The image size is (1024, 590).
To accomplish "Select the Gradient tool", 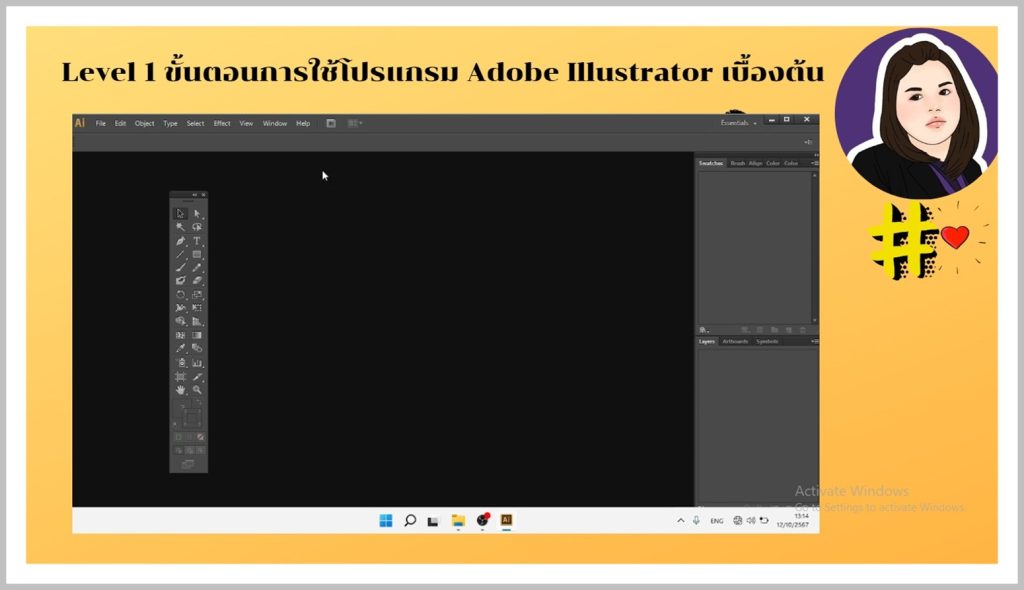I will [x=197, y=335].
